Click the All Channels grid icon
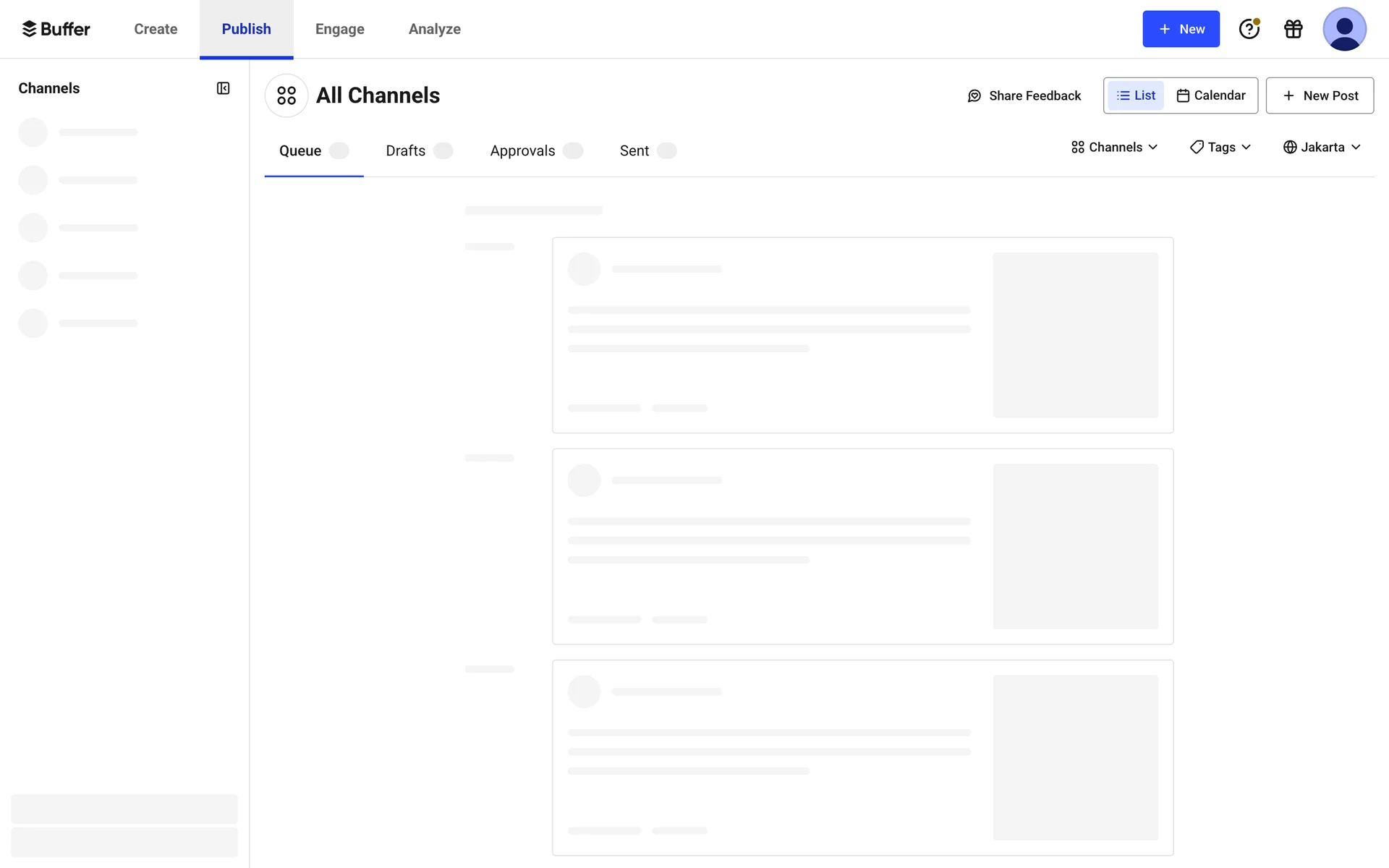Image resolution: width=1389 pixels, height=868 pixels. pos(286,95)
